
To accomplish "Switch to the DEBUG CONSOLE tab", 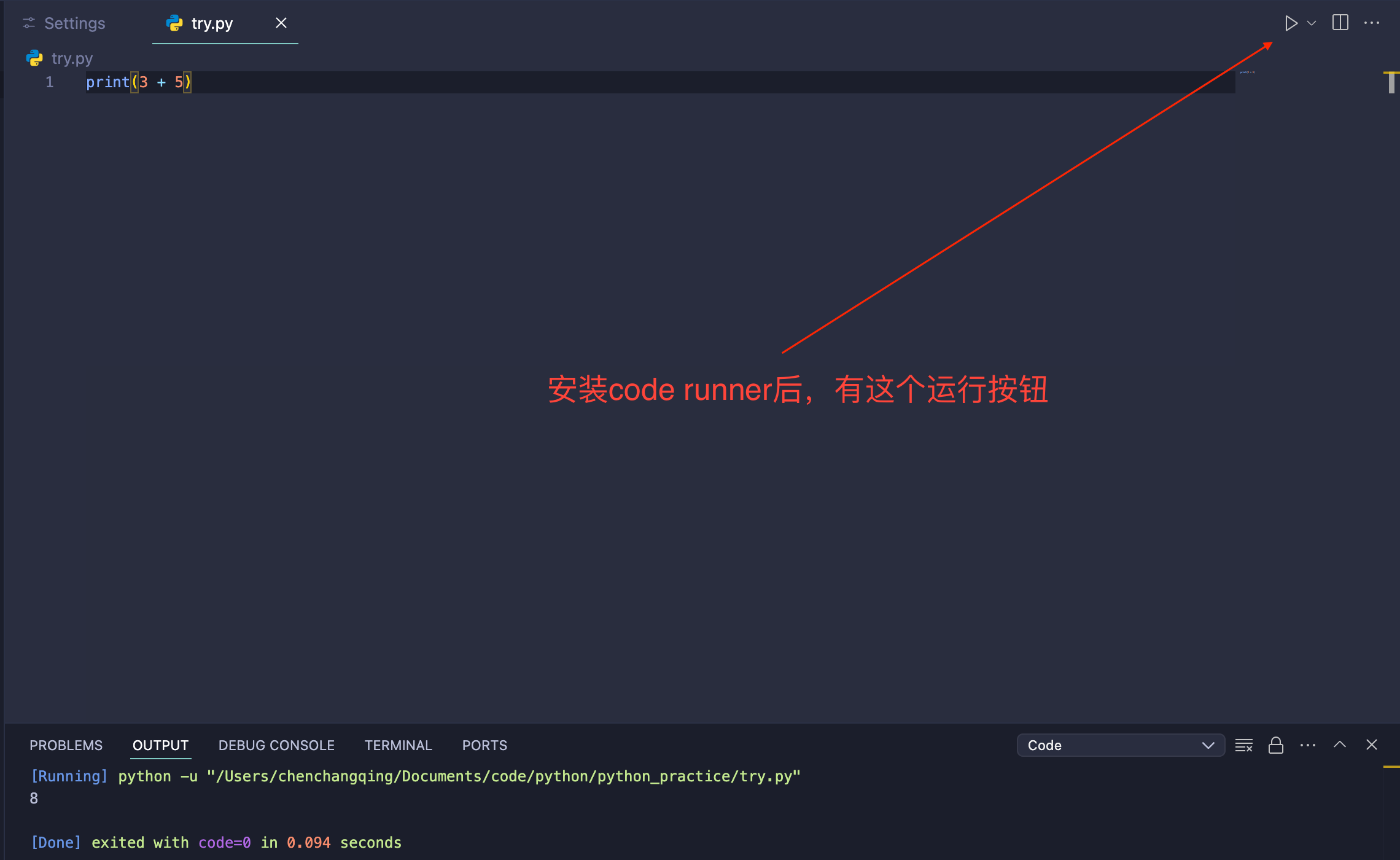I will pos(276,745).
